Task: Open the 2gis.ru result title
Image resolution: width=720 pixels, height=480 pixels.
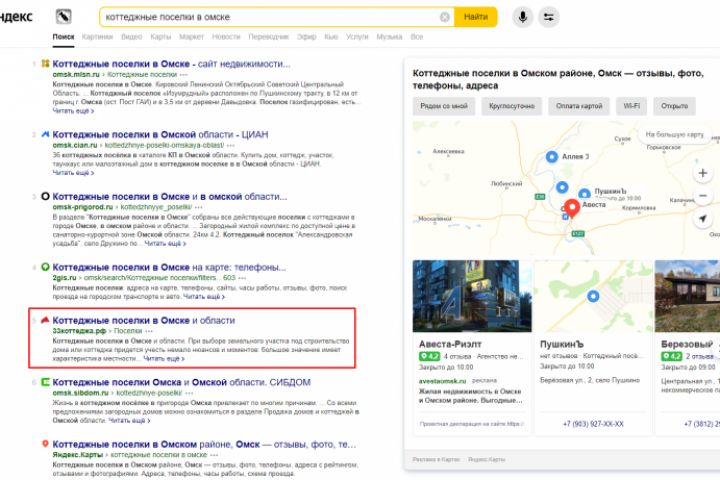Action: click(x=169, y=267)
